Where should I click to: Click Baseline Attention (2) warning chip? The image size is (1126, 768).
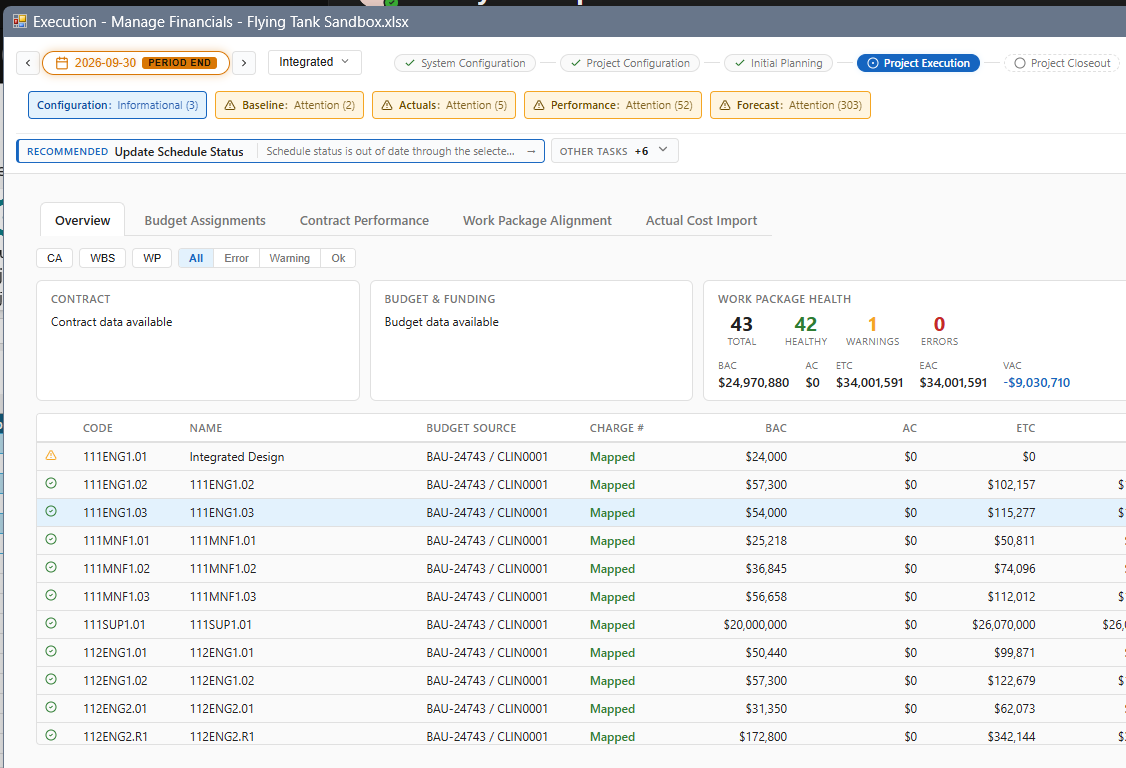pyautogui.click(x=289, y=105)
